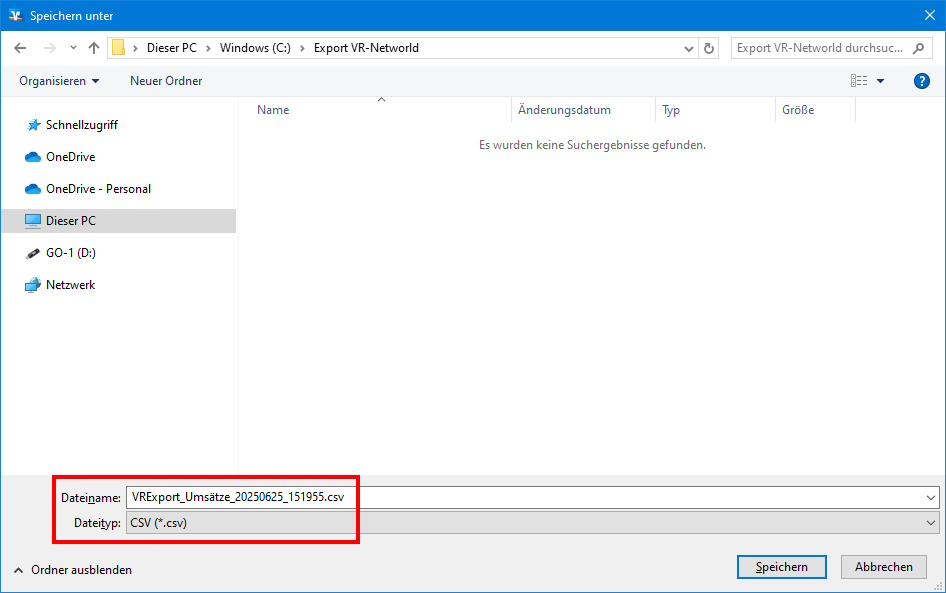Click the Dieser PC monitor icon

tap(33, 221)
